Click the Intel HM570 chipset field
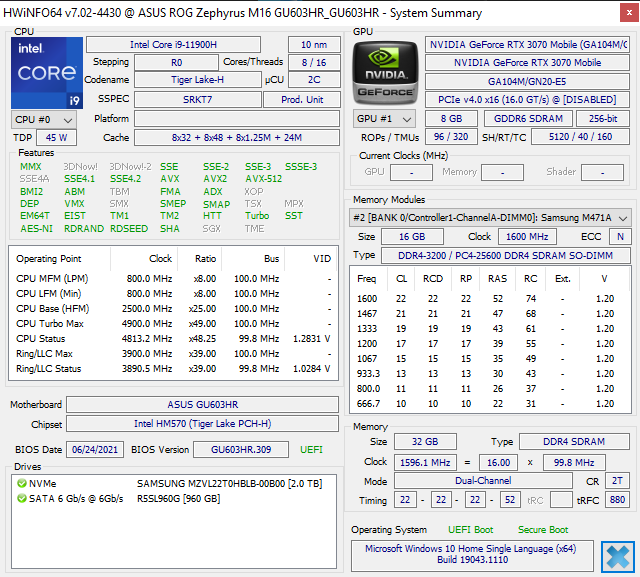 [202, 424]
